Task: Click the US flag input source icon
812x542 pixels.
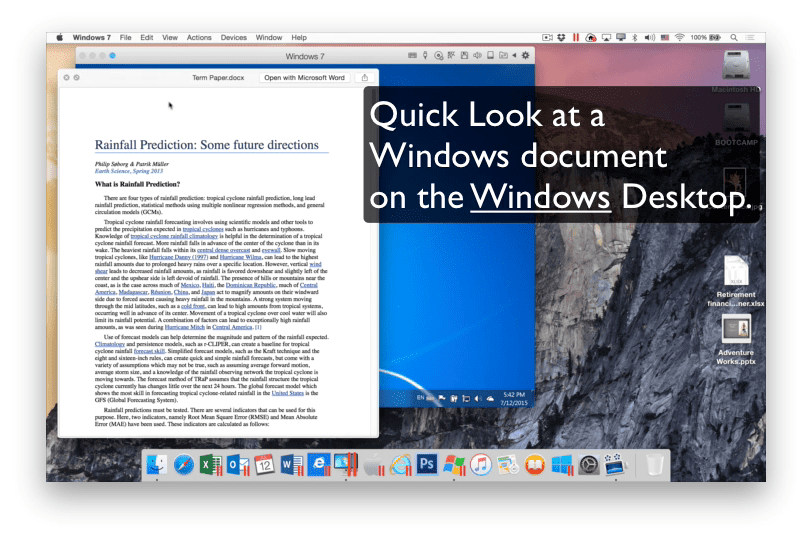Action: coord(665,37)
